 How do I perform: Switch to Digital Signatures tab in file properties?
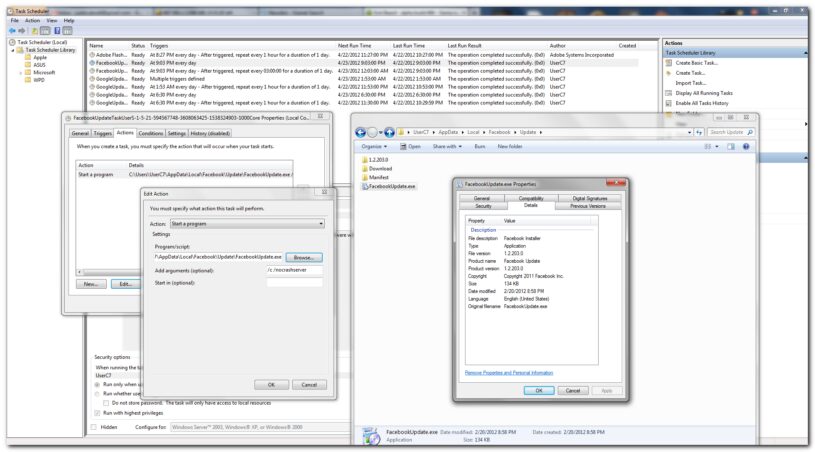589,198
